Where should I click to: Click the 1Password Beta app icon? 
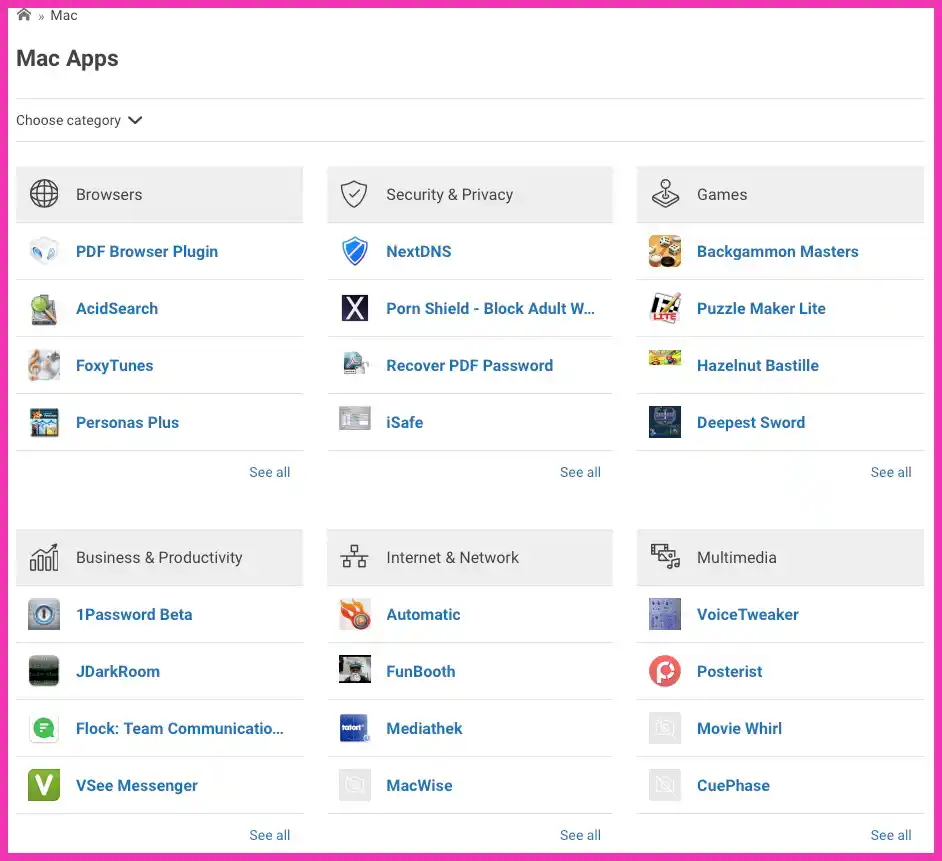pos(44,614)
